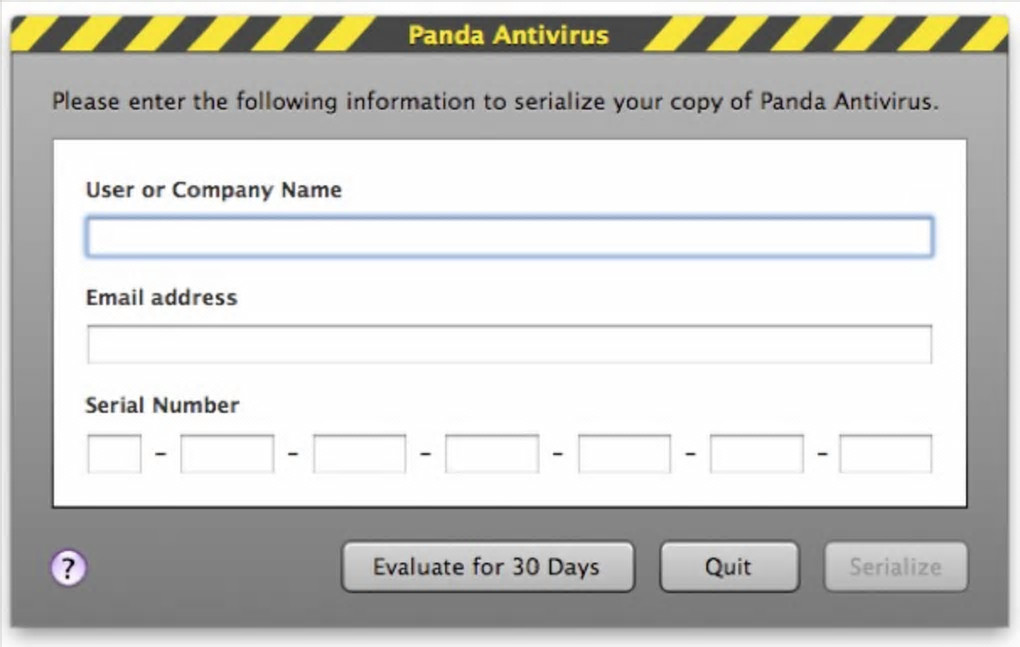Click the third serial number box
1020x647 pixels.
tap(359, 453)
